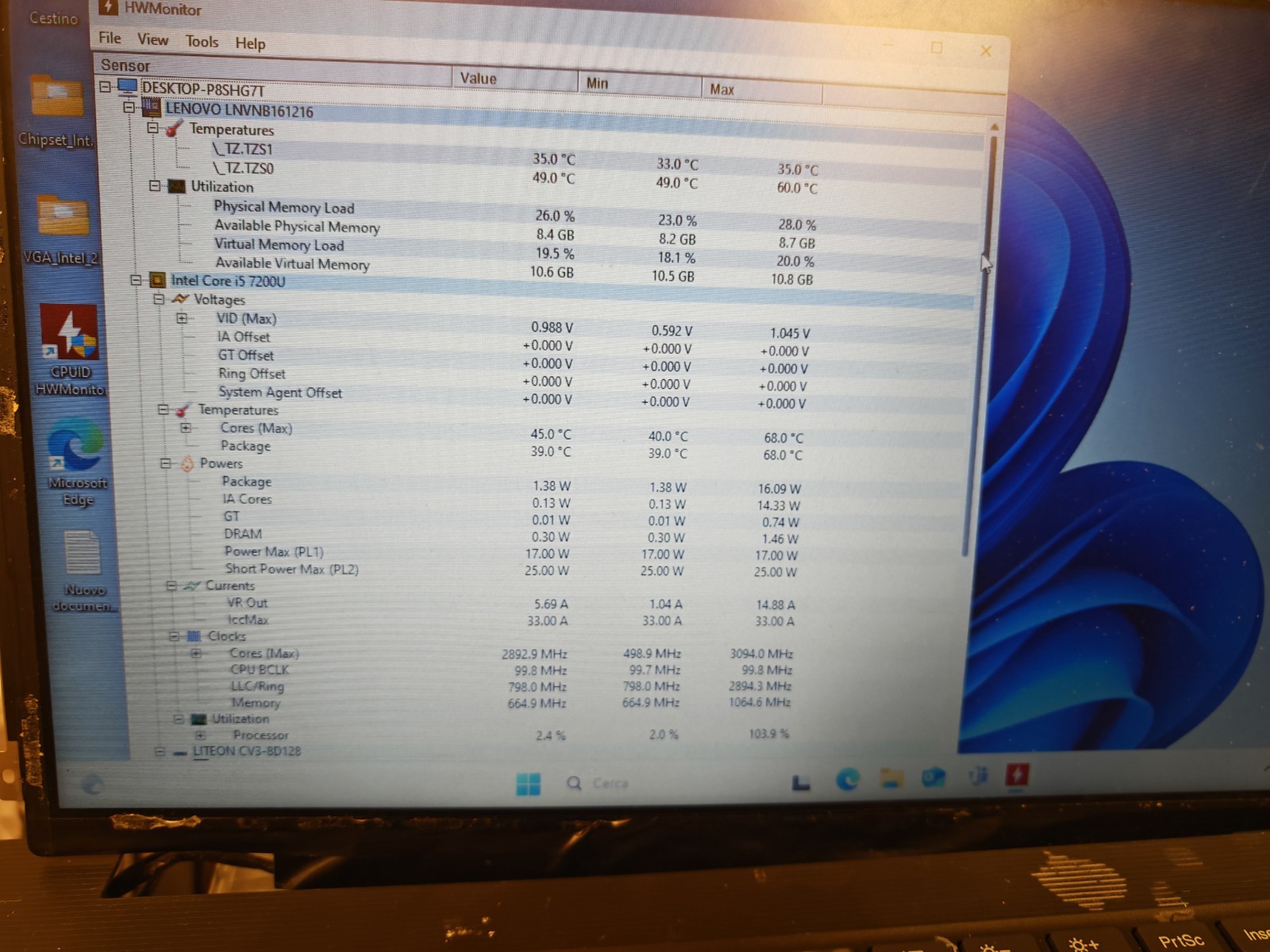Collapse the Intel Core i5 7200U node
1270x952 pixels.
136,280
